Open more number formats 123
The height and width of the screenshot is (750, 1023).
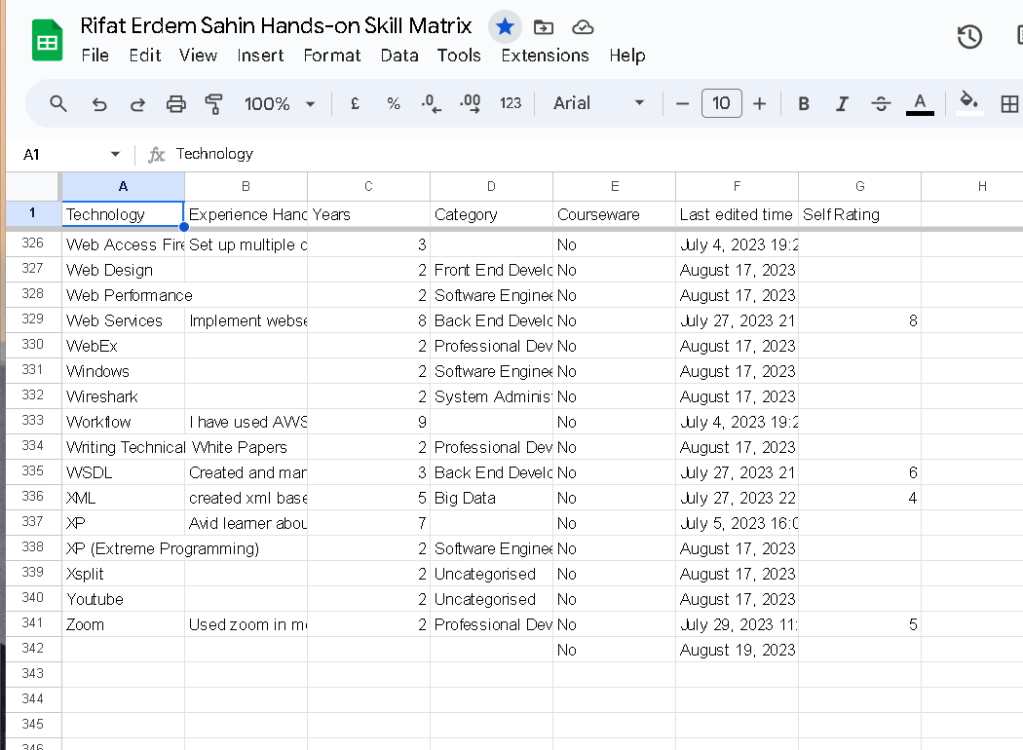click(510, 103)
